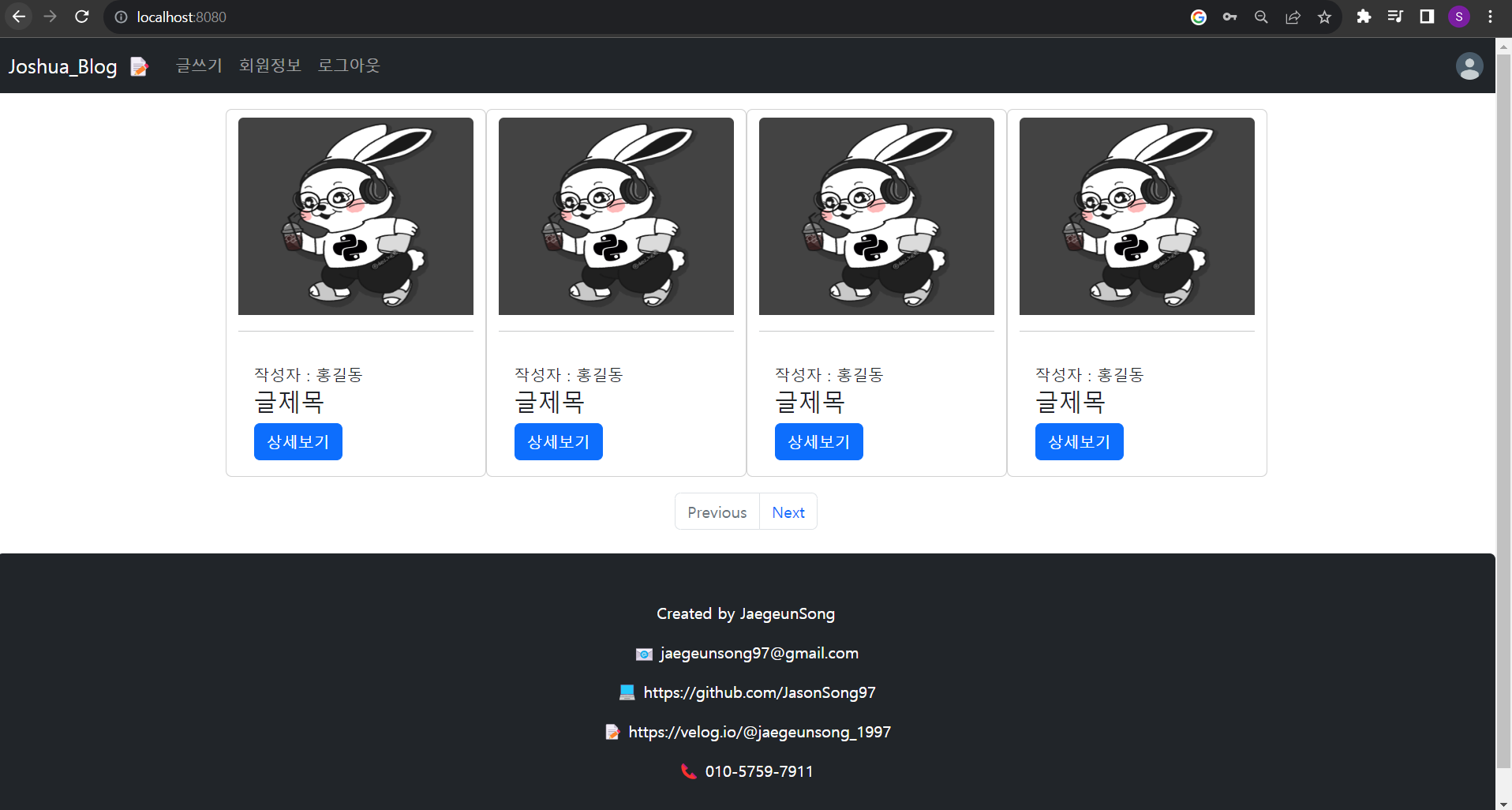The image size is (1512, 810).
Task: Open the second card's rabbit thumbnail
Action: coord(616,216)
